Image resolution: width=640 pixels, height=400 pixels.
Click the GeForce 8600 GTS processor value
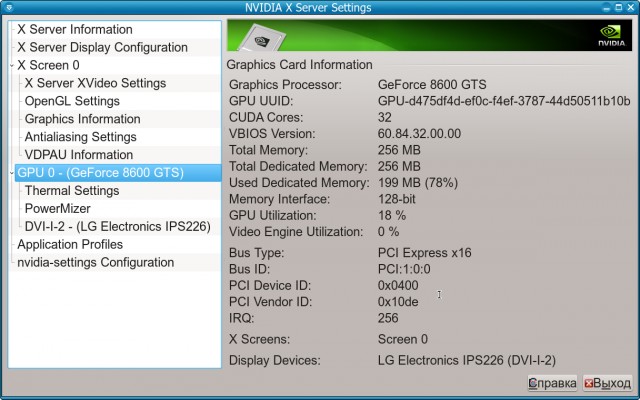(x=432, y=85)
